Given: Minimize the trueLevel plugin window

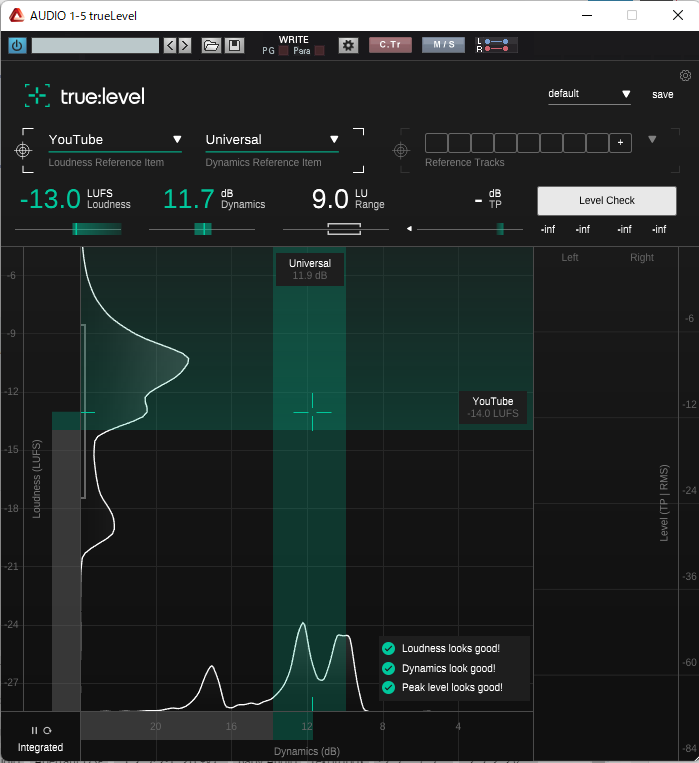Looking at the screenshot, I should 587,15.
